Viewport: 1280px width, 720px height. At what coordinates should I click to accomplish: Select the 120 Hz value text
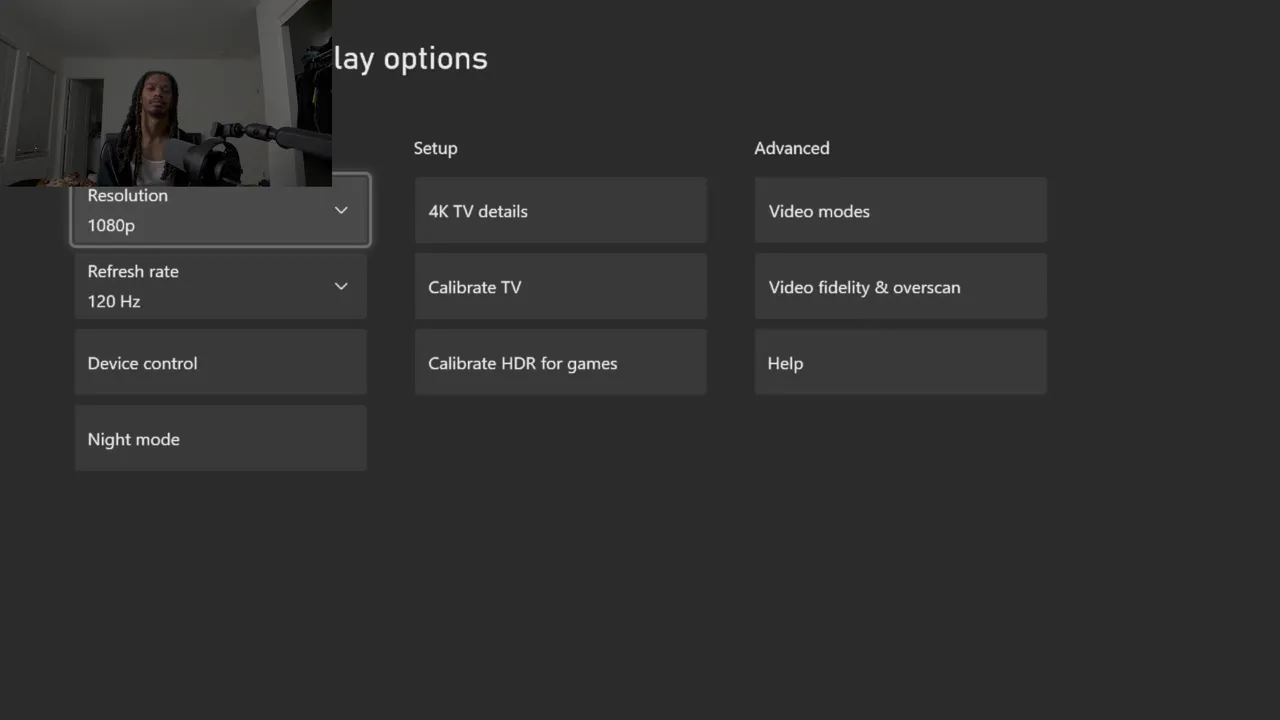click(x=114, y=301)
